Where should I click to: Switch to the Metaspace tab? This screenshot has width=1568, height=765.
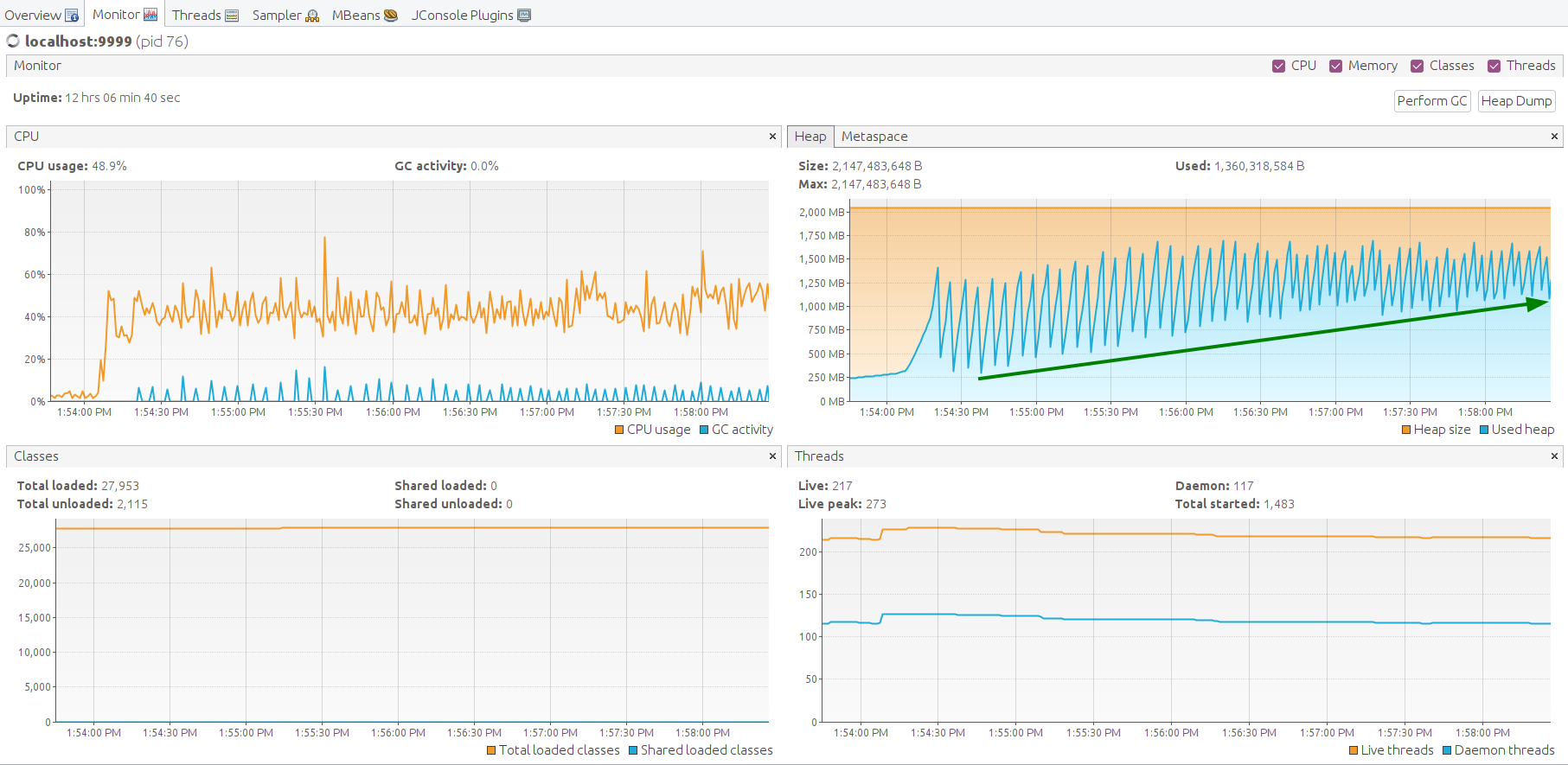tap(874, 137)
